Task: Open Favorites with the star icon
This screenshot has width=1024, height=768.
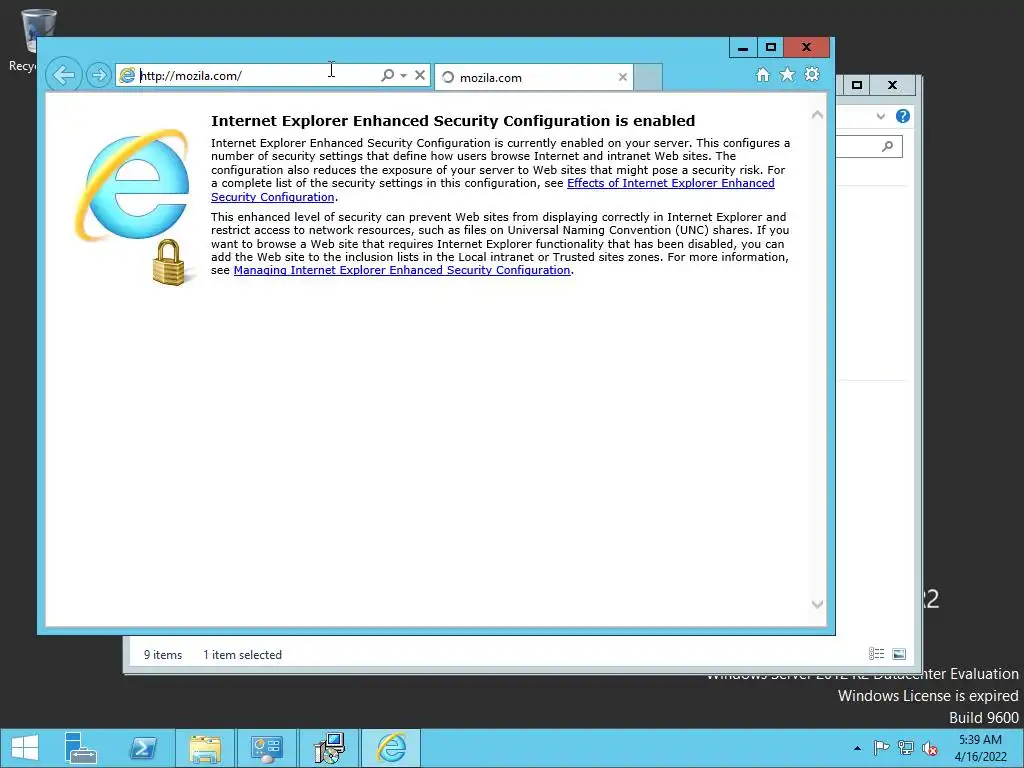Action: (x=788, y=74)
